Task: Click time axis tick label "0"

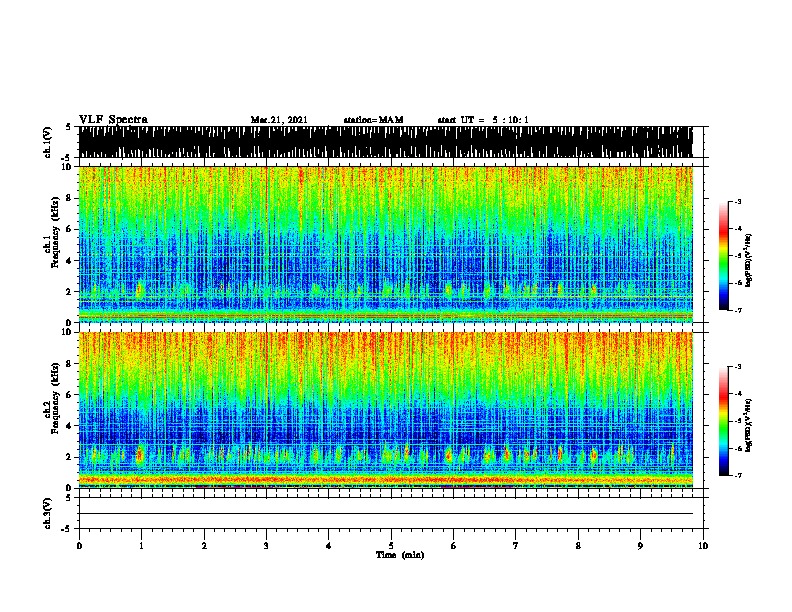Action: (79, 546)
